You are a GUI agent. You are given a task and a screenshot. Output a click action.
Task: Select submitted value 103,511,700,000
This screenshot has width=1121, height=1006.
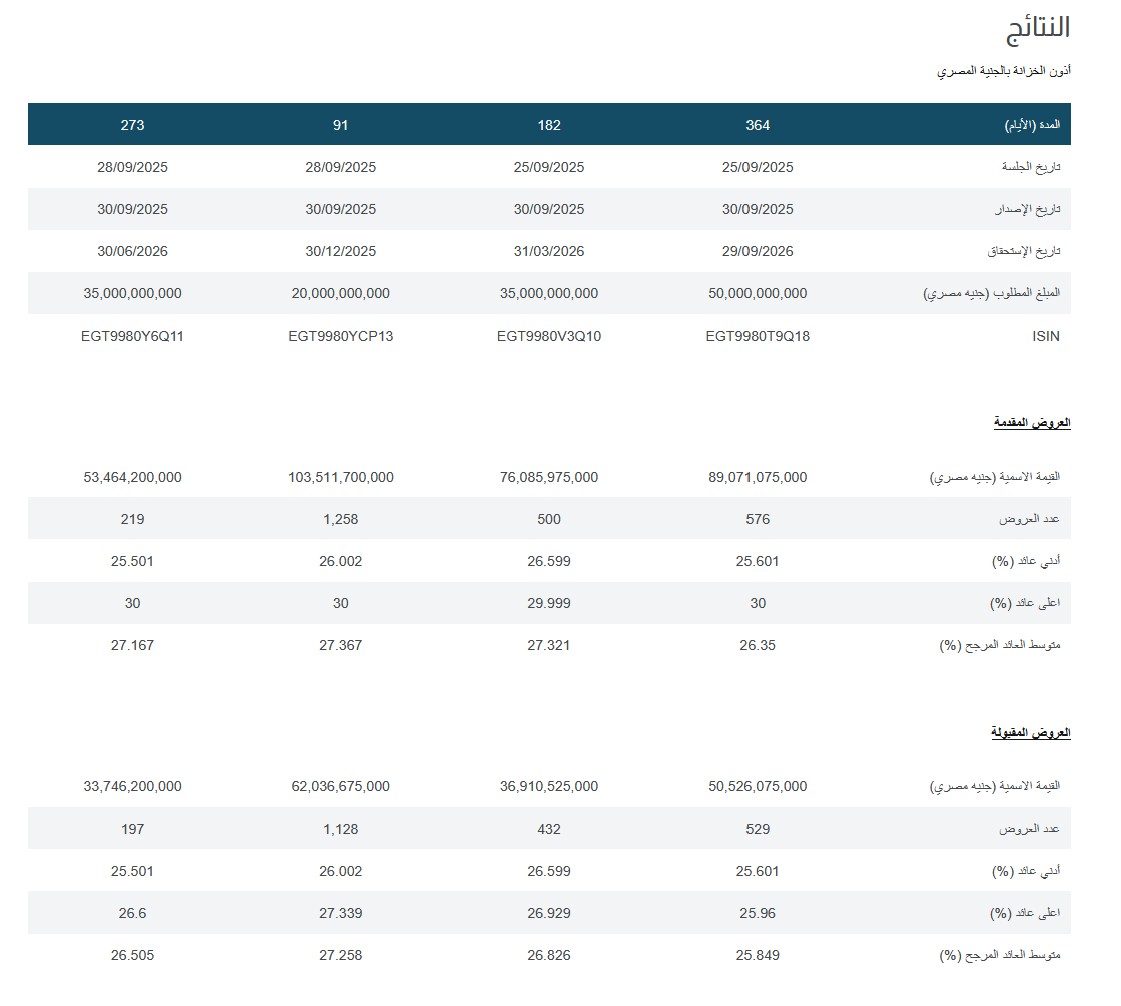[x=340, y=477]
